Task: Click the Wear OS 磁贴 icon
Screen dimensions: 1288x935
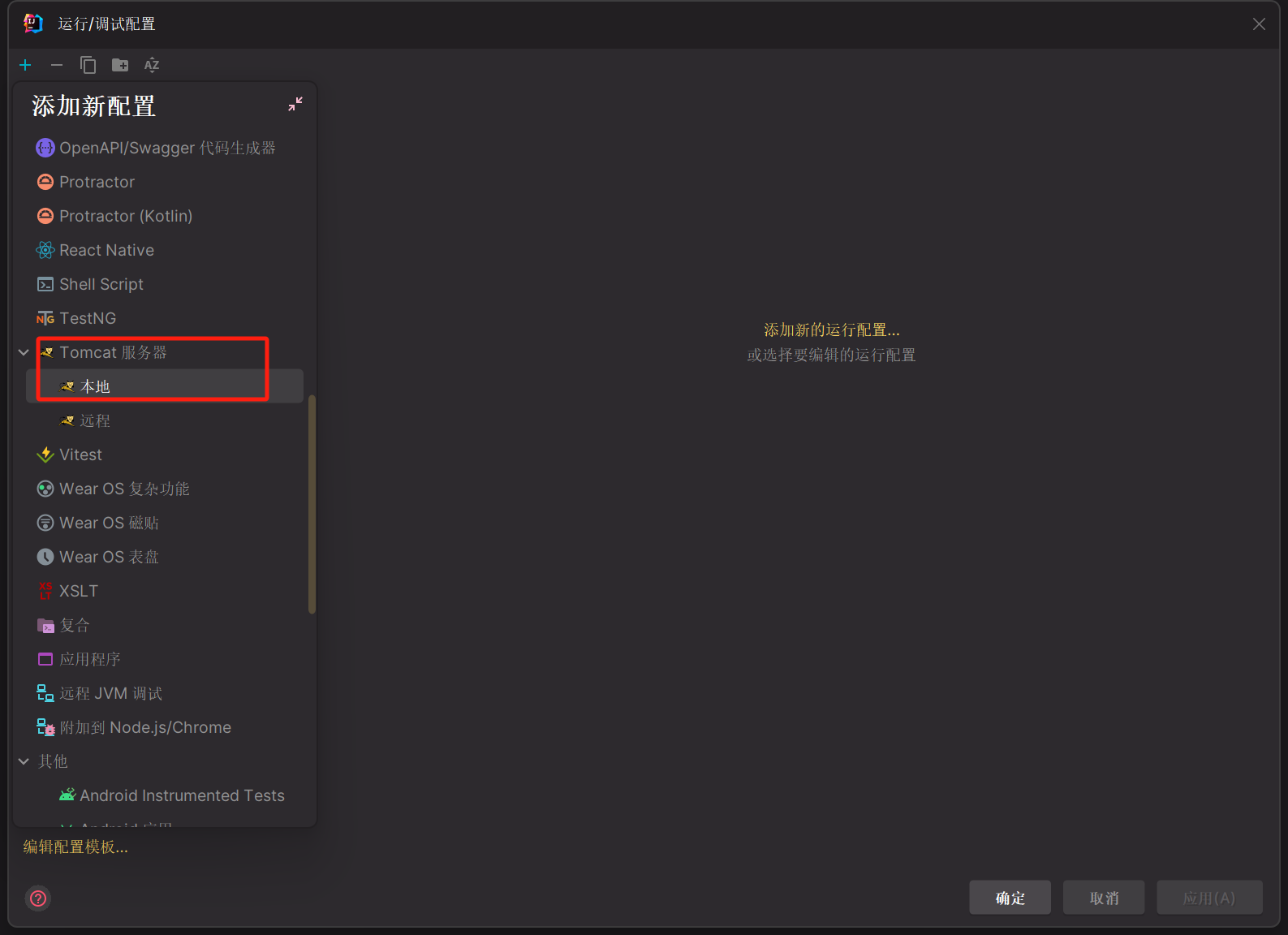Action: tap(45, 523)
